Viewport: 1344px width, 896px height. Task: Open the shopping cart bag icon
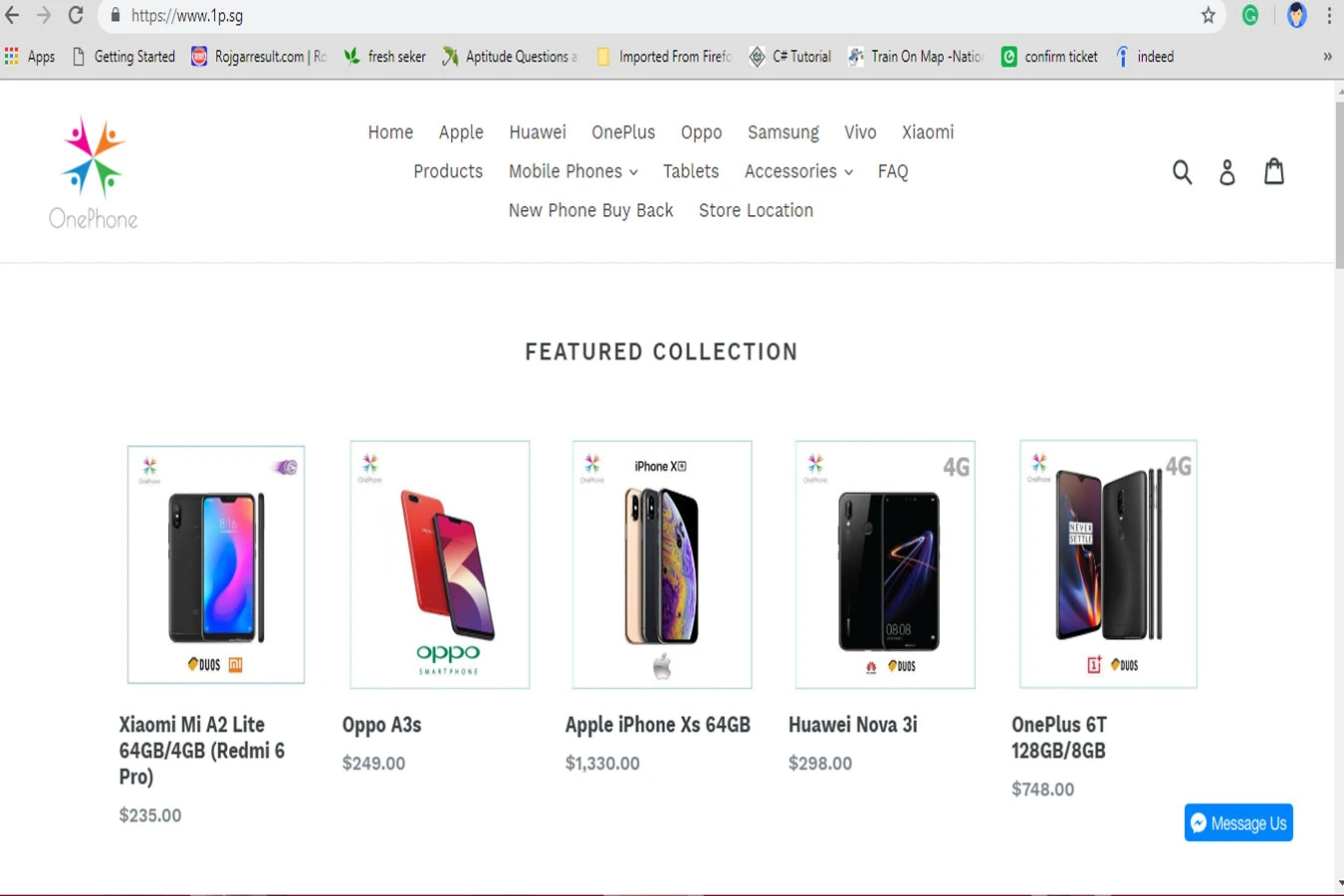(x=1274, y=172)
